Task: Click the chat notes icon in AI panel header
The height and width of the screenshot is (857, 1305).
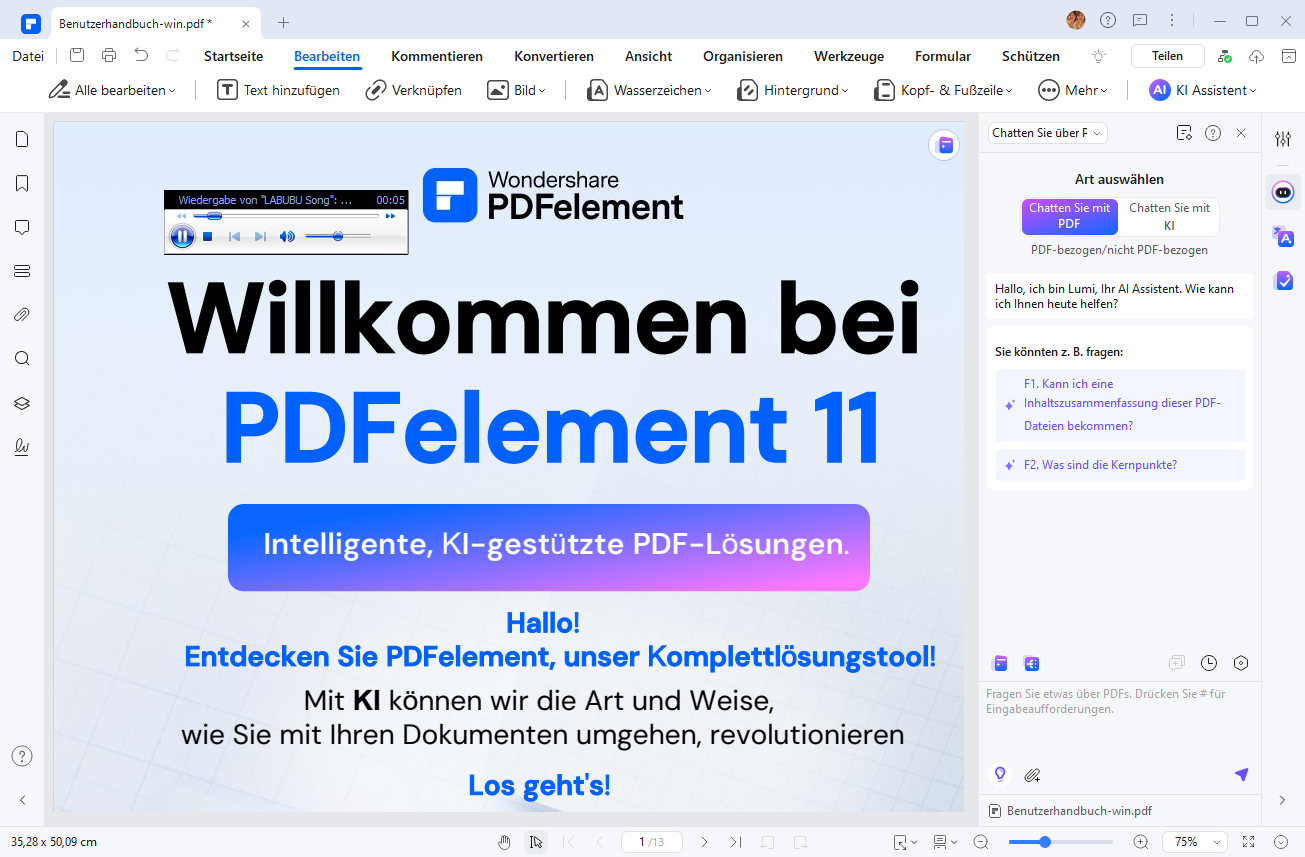Action: (x=1185, y=133)
